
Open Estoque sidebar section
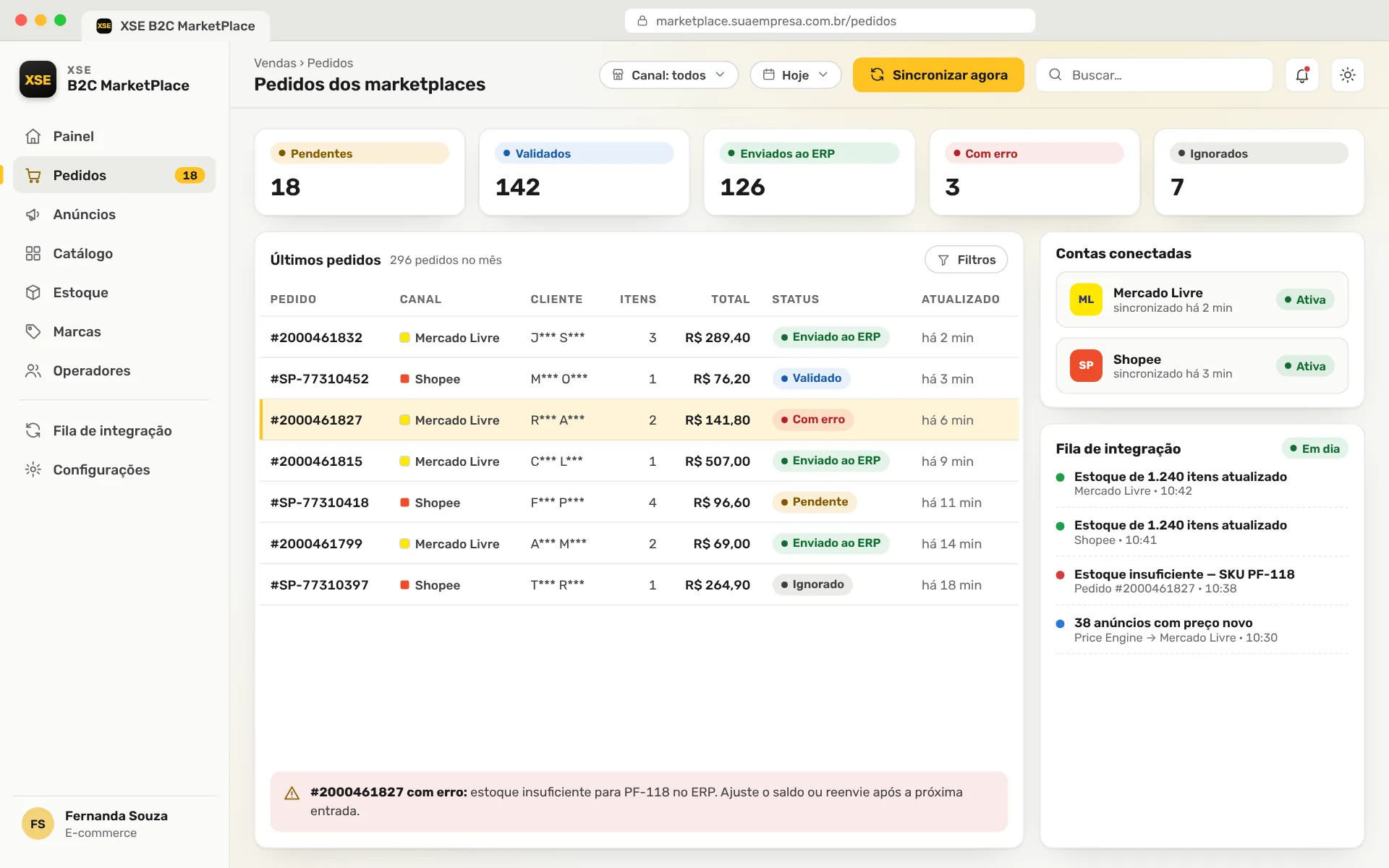114,292
